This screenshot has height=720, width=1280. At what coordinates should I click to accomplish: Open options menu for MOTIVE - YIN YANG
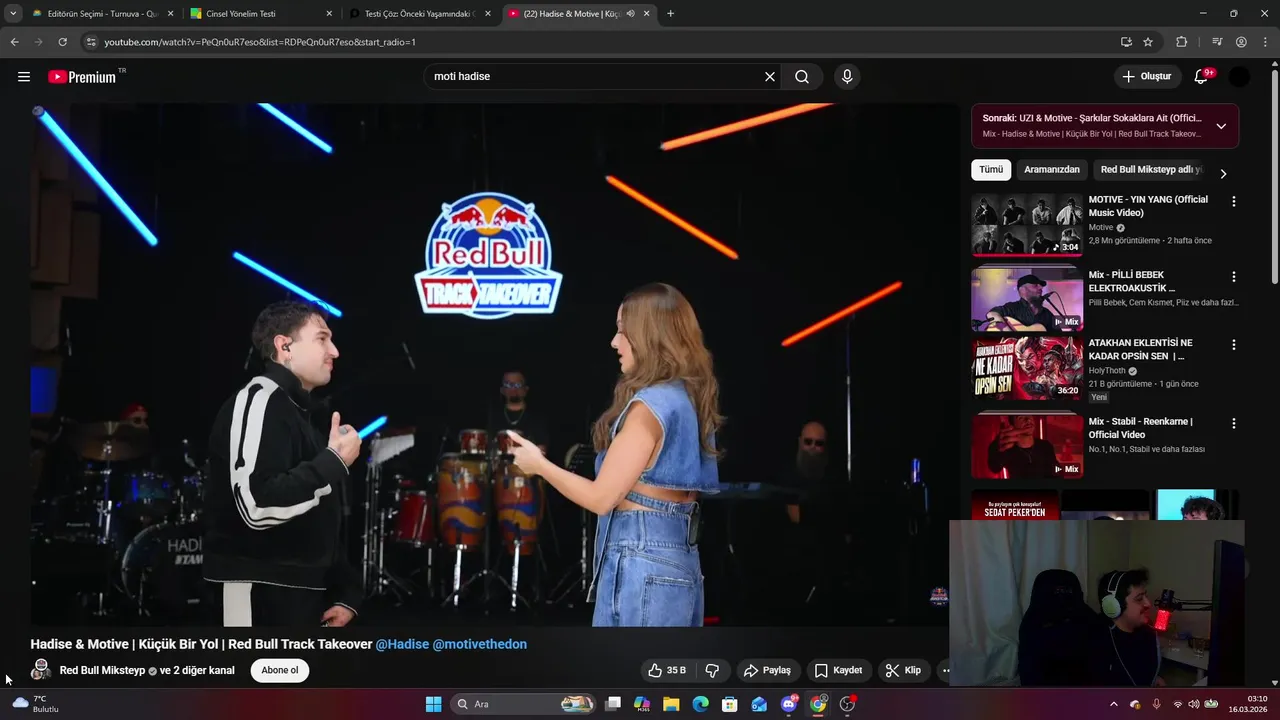tap(1233, 201)
